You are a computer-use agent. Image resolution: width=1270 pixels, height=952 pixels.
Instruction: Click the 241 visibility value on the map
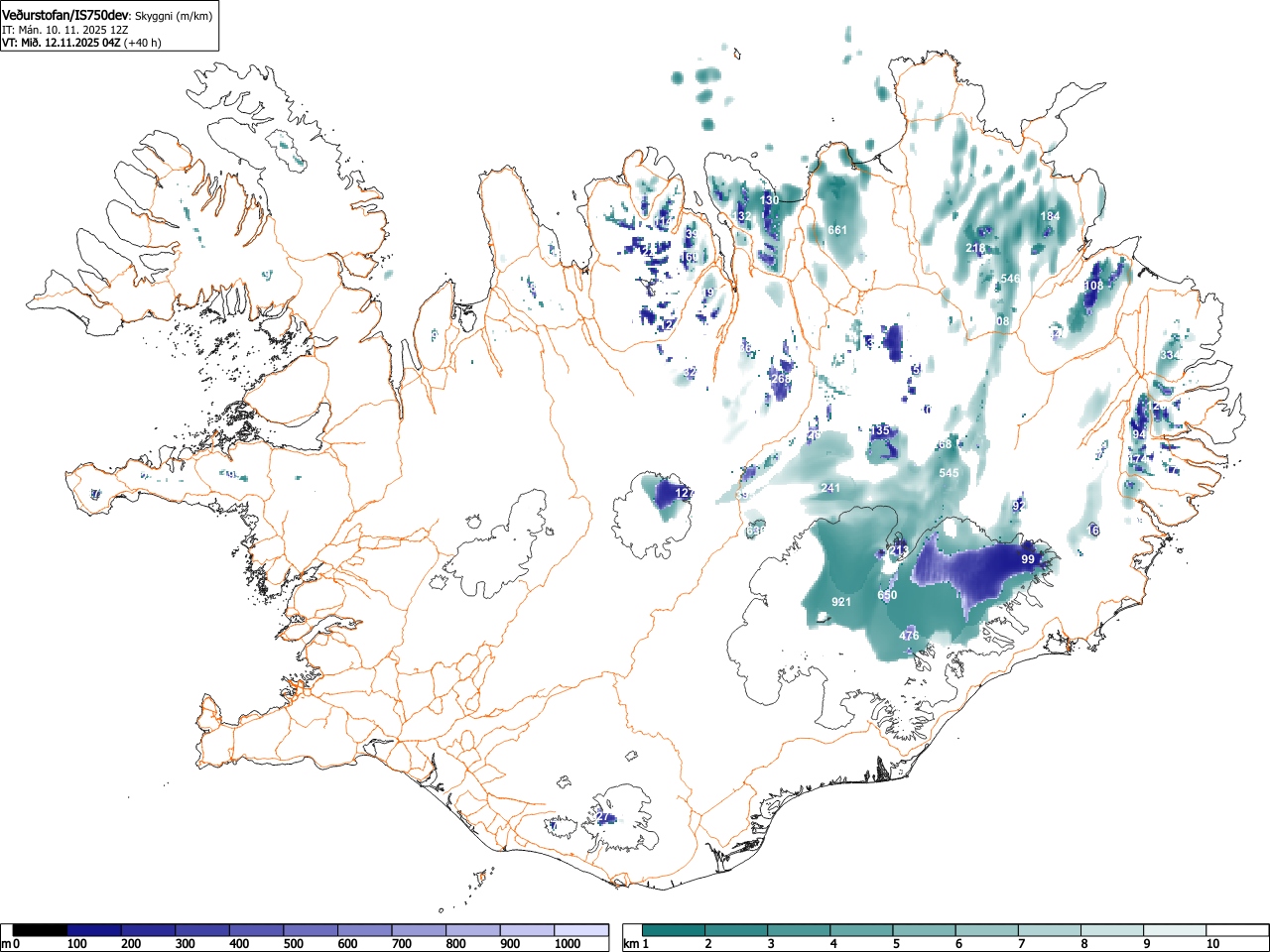[x=830, y=488]
